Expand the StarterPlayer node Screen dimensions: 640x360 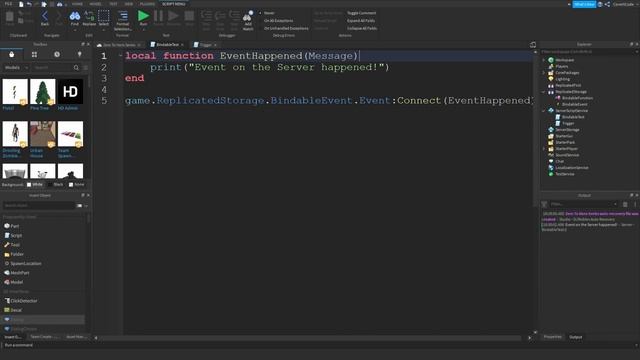coord(544,149)
